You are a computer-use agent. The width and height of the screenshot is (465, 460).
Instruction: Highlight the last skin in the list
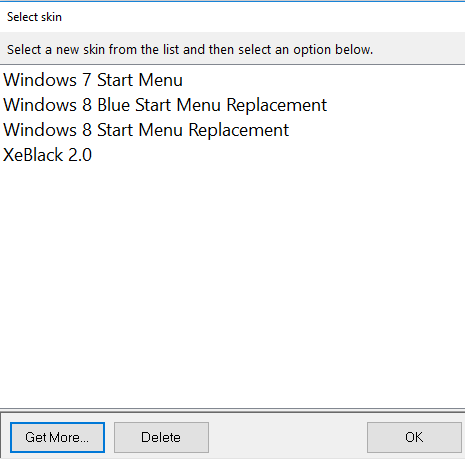coord(47,155)
